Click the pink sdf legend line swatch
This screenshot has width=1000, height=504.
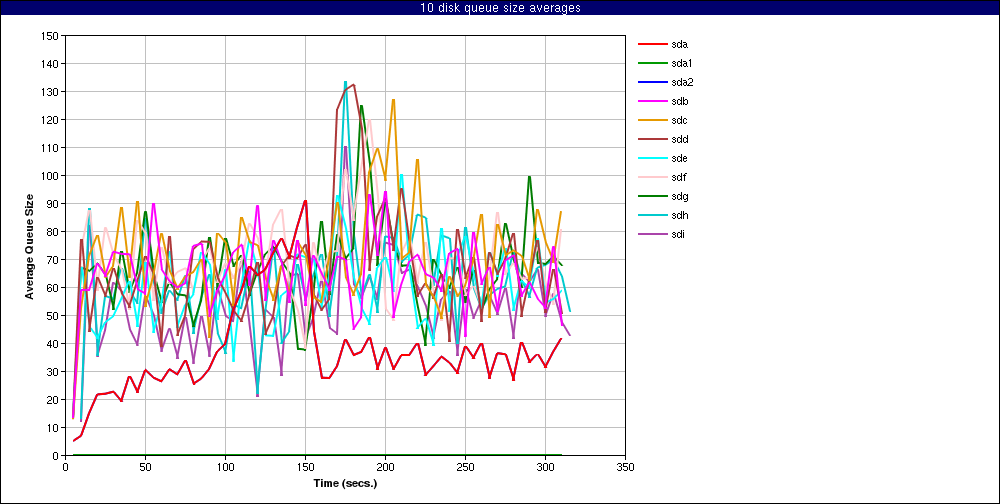click(651, 177)
